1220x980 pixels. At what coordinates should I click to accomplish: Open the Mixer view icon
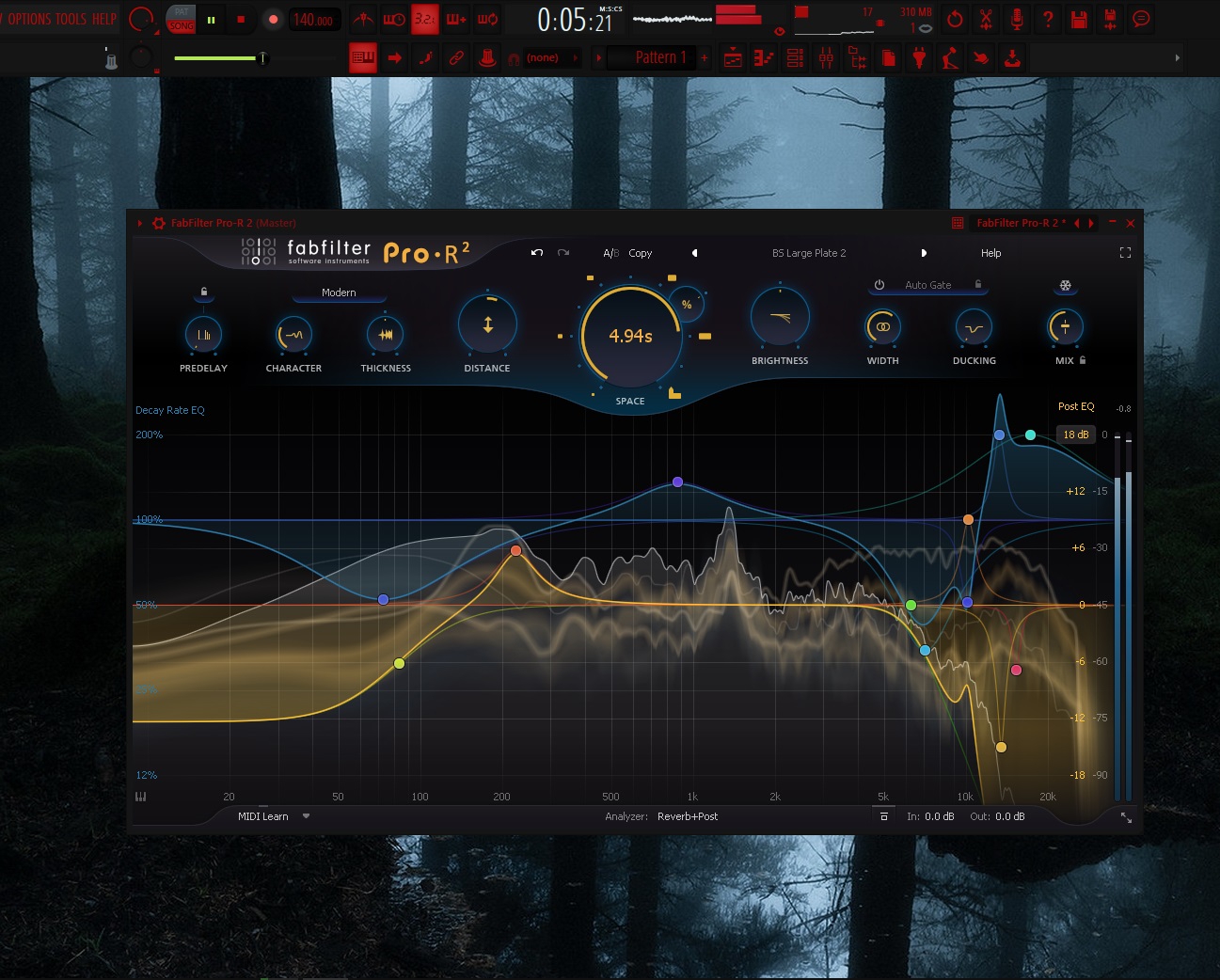[x=826, y=58]
